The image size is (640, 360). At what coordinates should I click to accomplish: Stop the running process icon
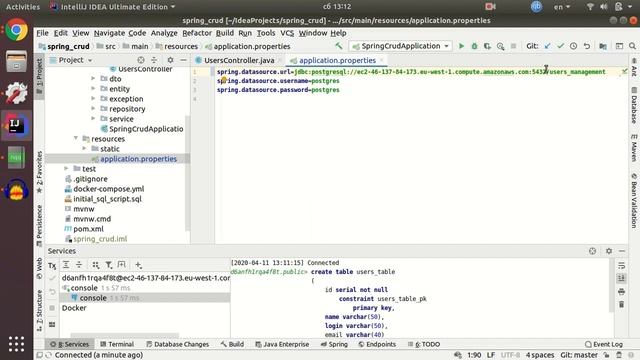[513, 46]
